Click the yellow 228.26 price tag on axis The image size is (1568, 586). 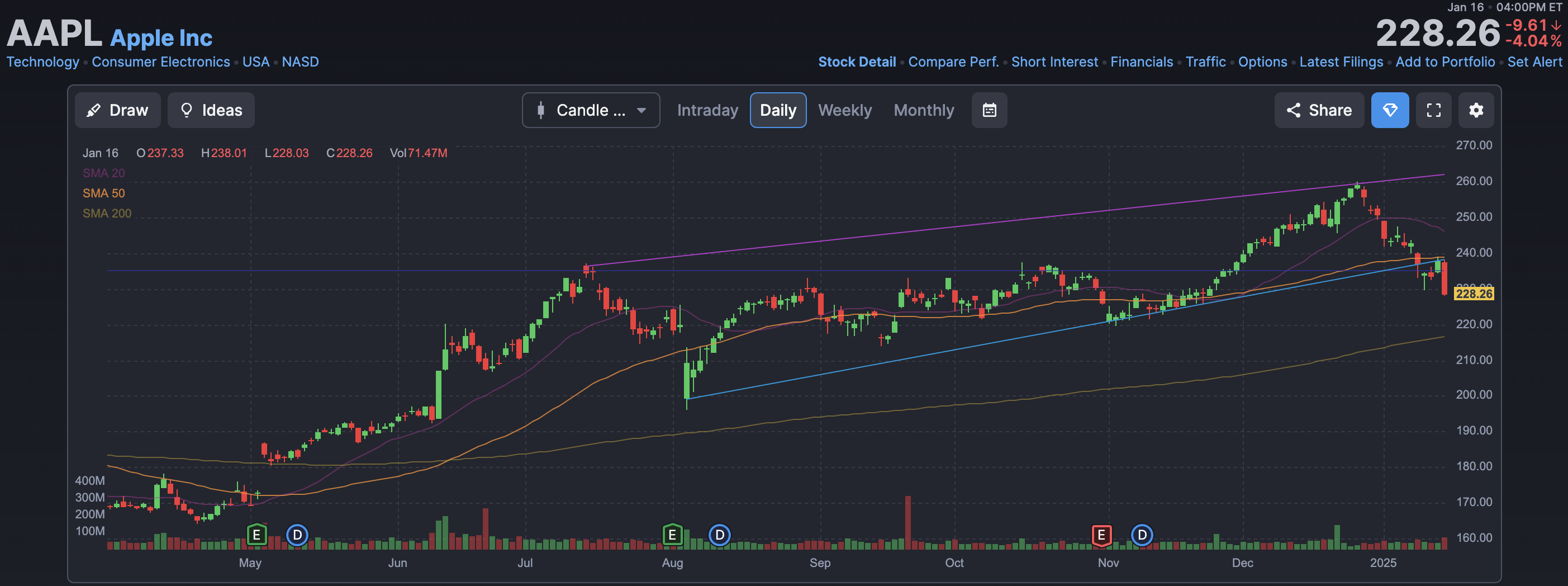pyautogui.click(x=1474, y=294)
